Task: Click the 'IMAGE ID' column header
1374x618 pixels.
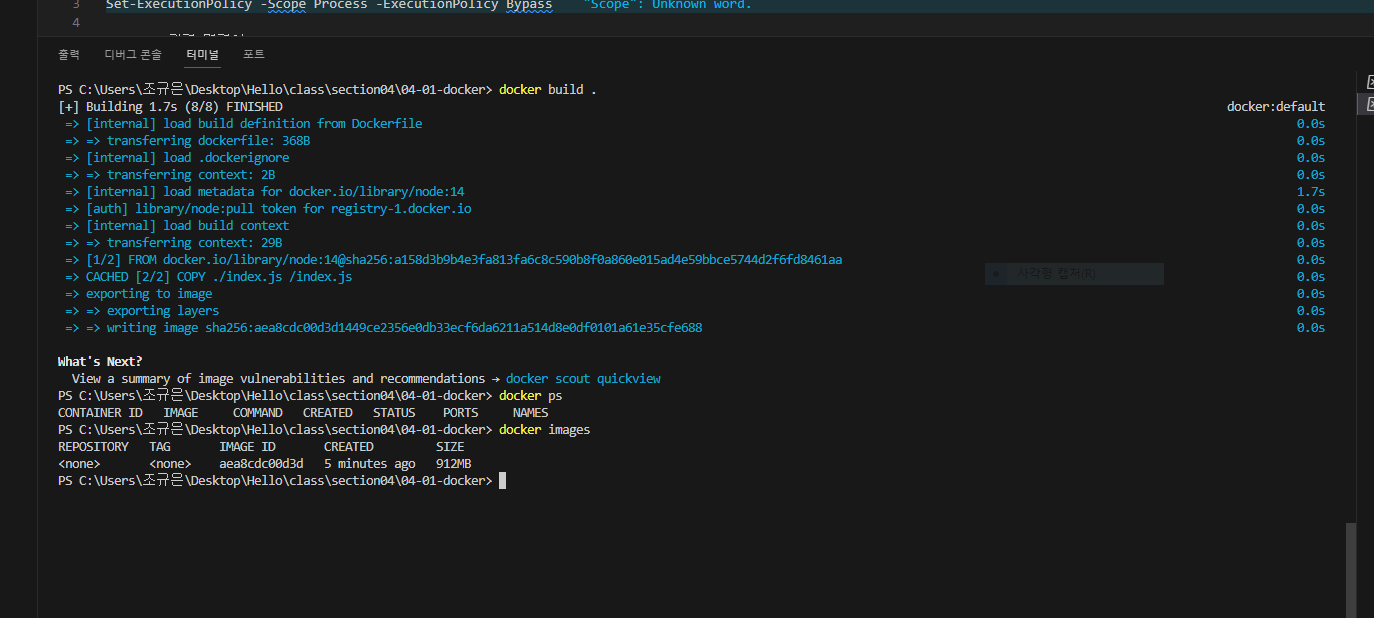Action: tap(247, 447)
